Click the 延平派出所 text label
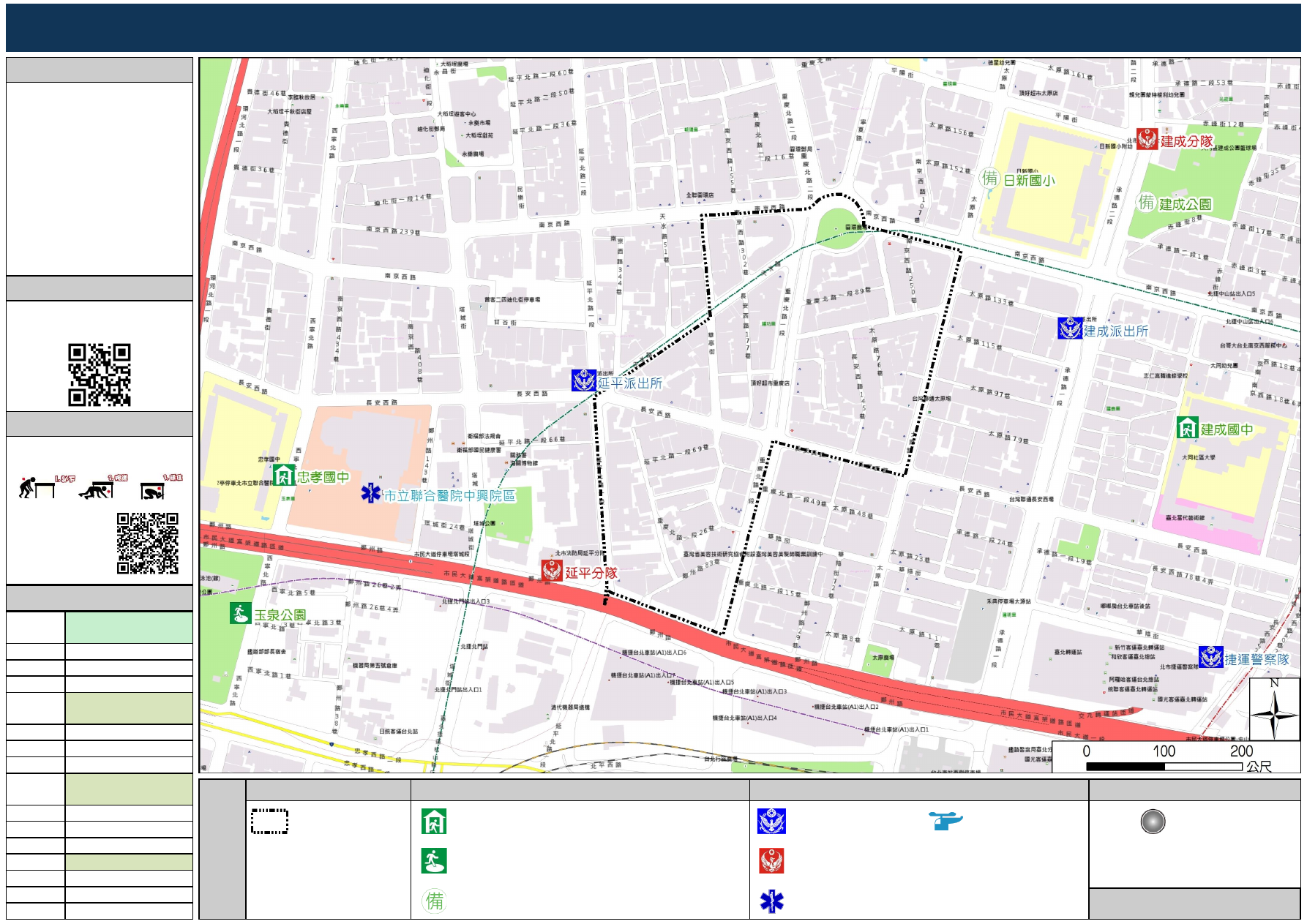Viewport: 1307px width, 924px height. click(x=629, y=383)
